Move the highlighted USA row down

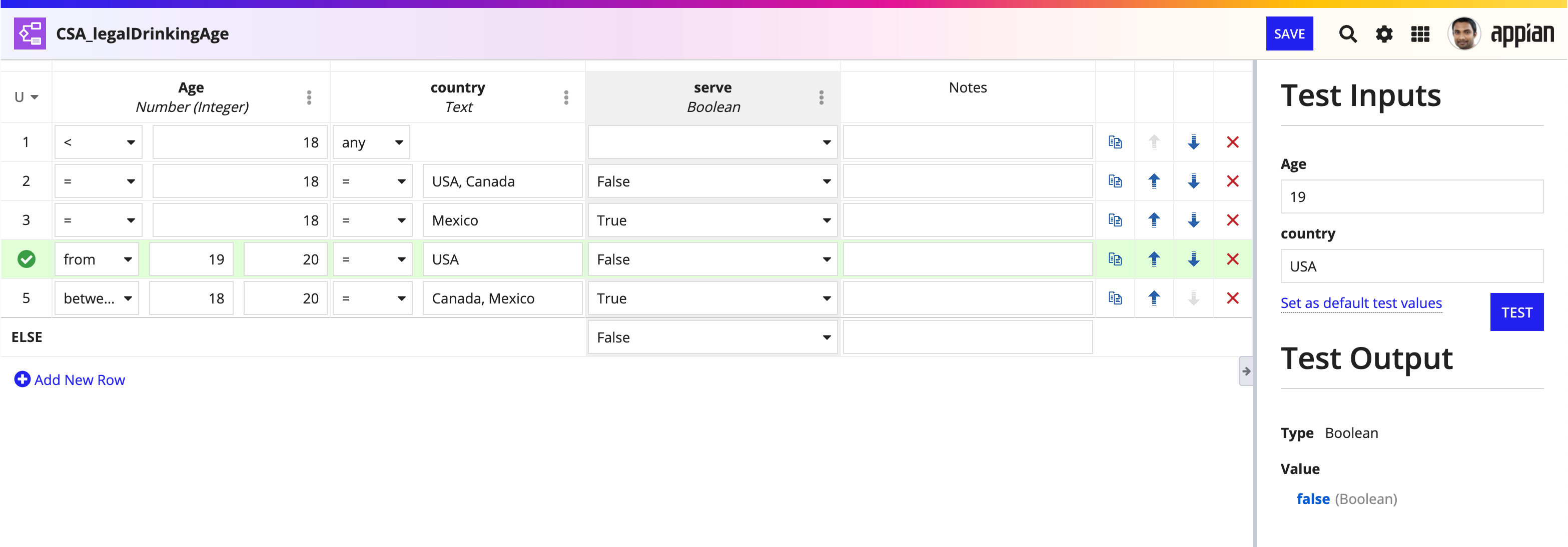pos(1193,259)
